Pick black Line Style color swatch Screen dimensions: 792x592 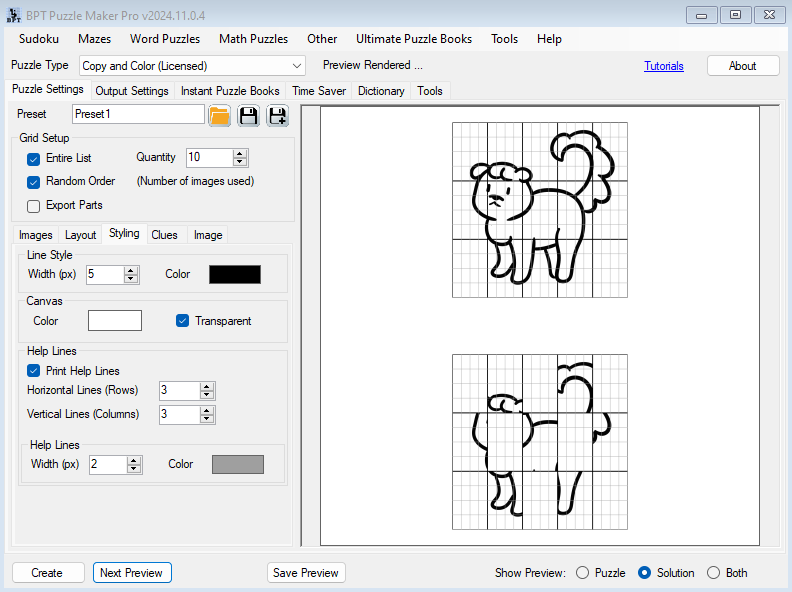pyautogui.click(x=235, y=274)
